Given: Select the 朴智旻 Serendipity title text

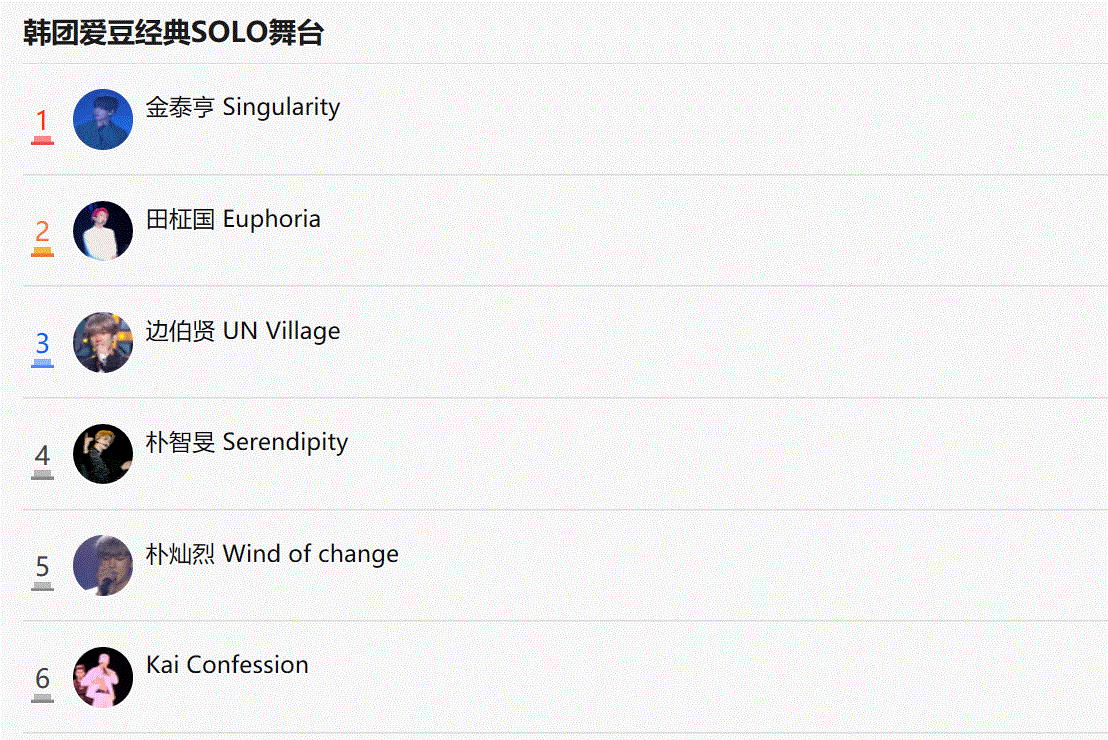Looking at the screenshot, I should pos(247,442).
